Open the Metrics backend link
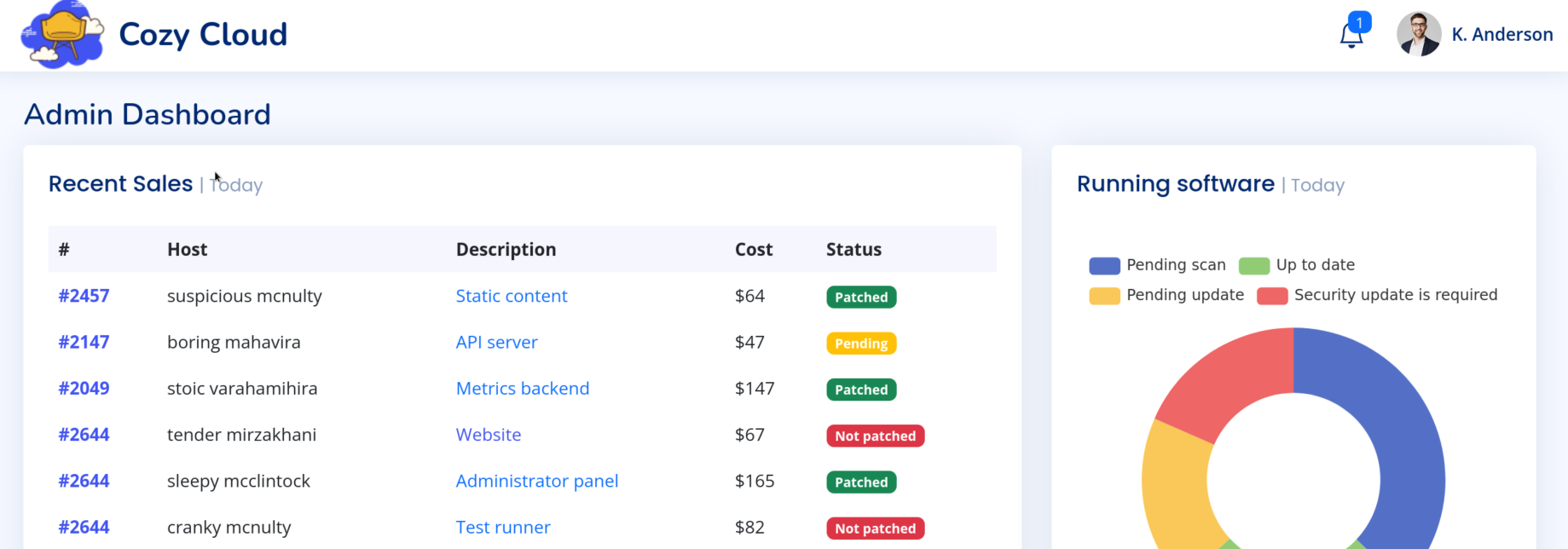1568x549 pixels. 523,388
